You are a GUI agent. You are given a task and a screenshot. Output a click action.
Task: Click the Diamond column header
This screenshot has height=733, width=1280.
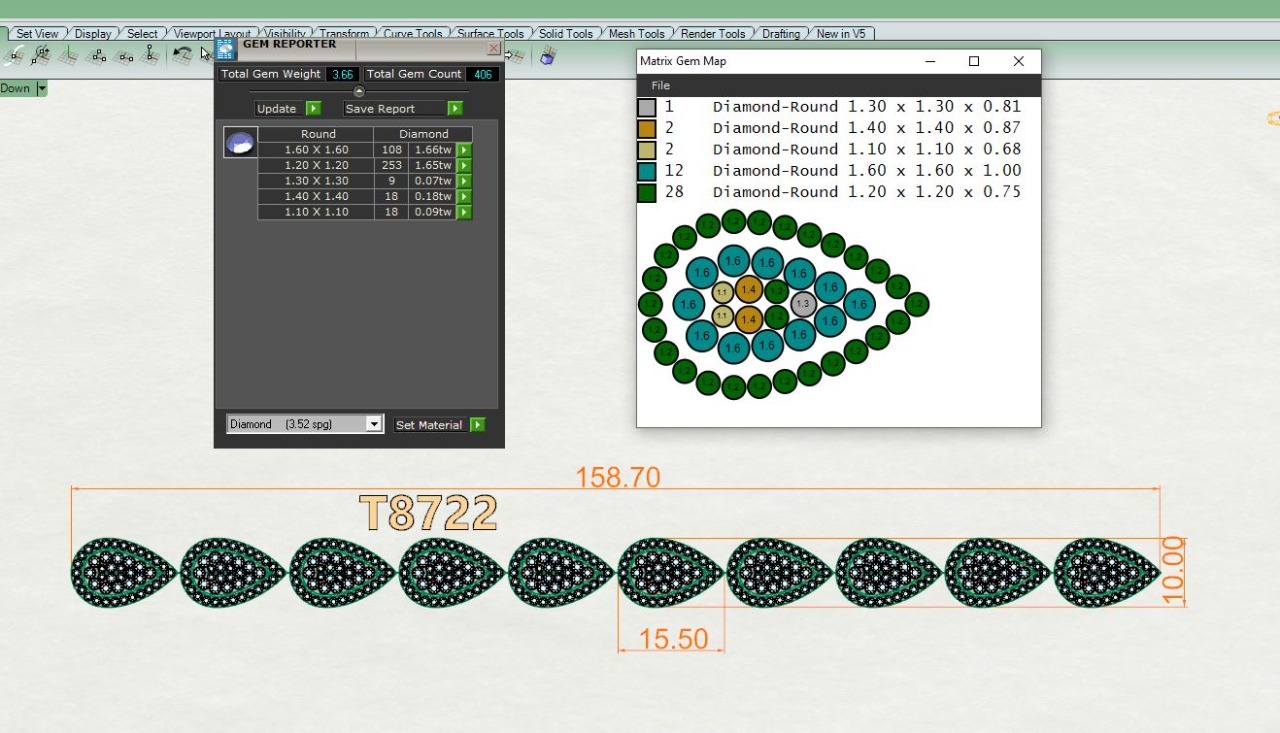coord(424,134)
